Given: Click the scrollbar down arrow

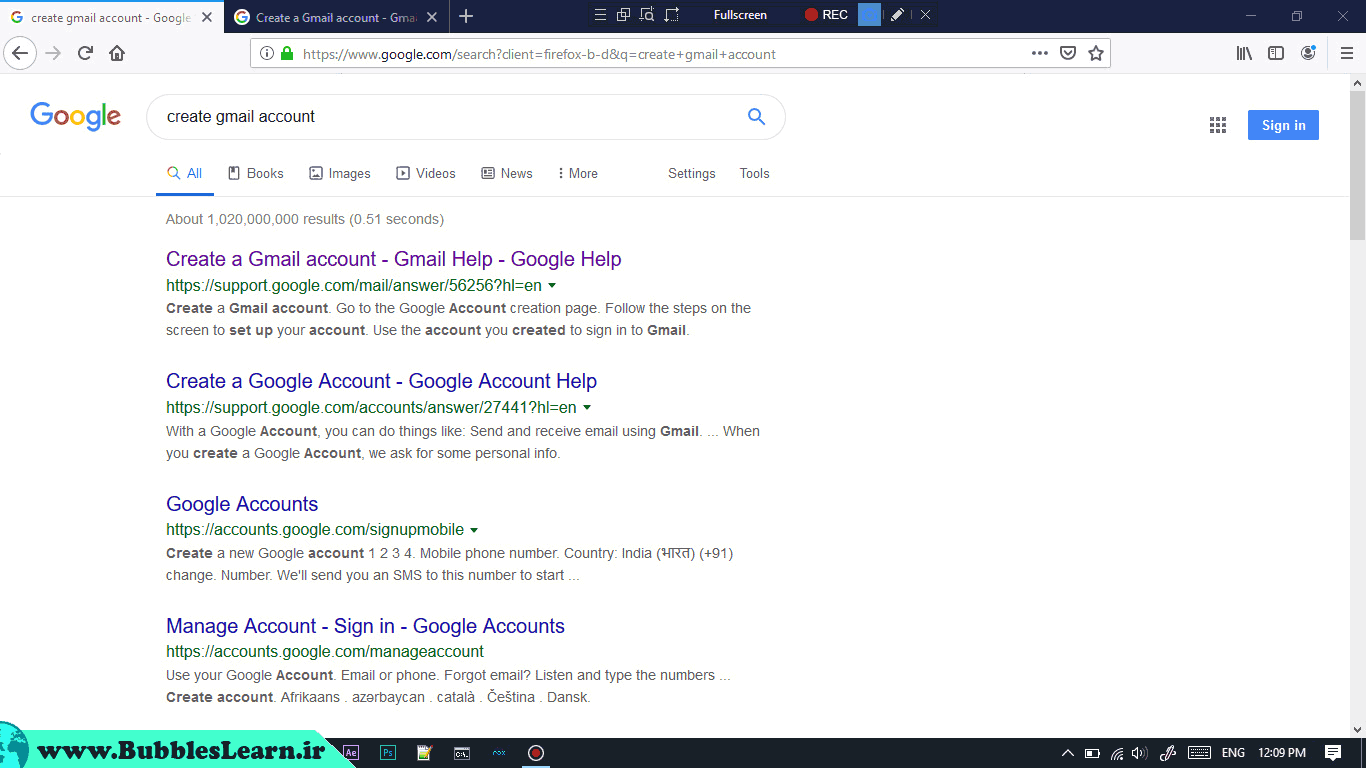Looking at the screenshot, I should point(1357,729).
